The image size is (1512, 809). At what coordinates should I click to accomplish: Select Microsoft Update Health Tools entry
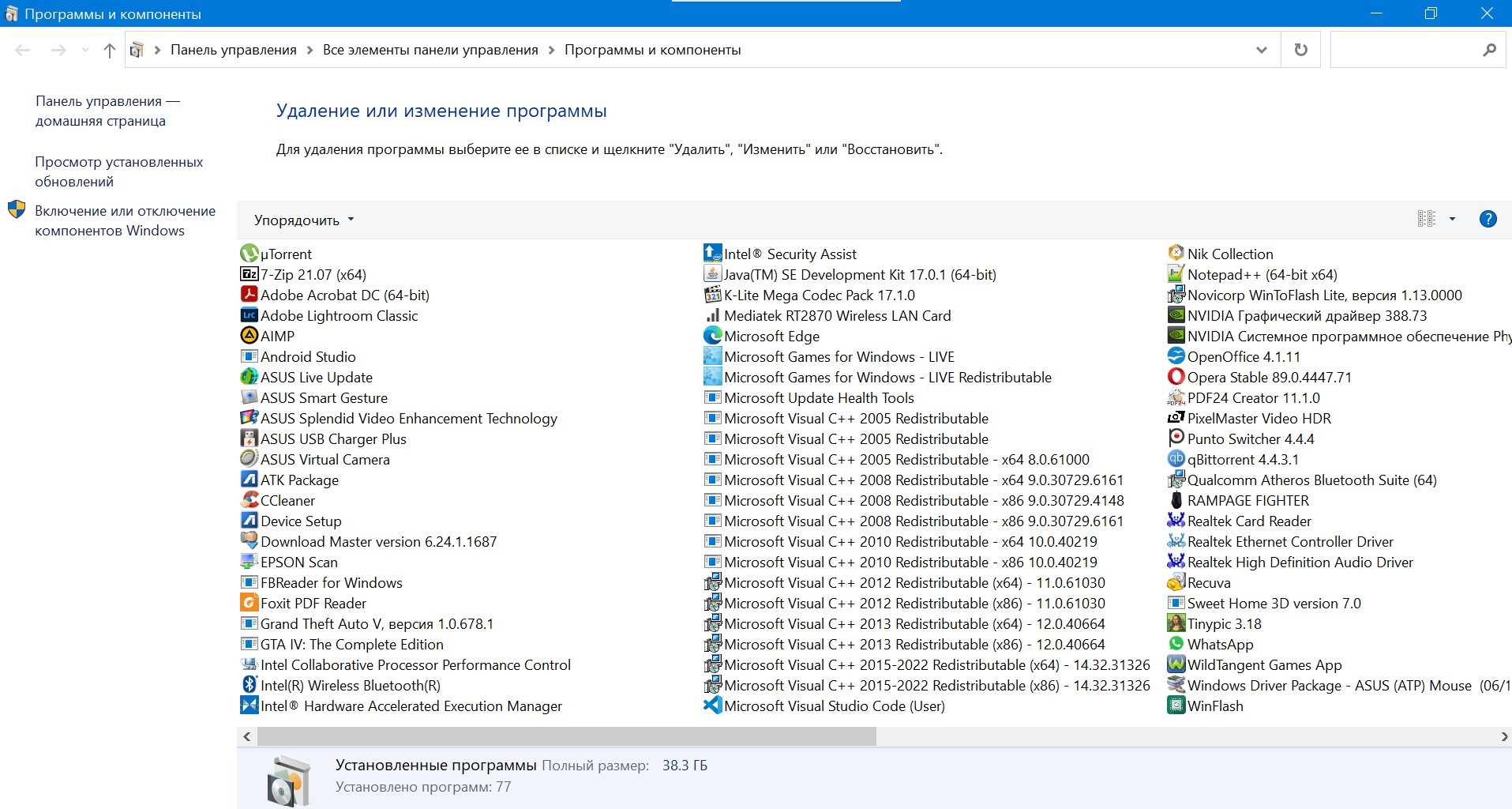pyautogui.click(x=819, y=397)
